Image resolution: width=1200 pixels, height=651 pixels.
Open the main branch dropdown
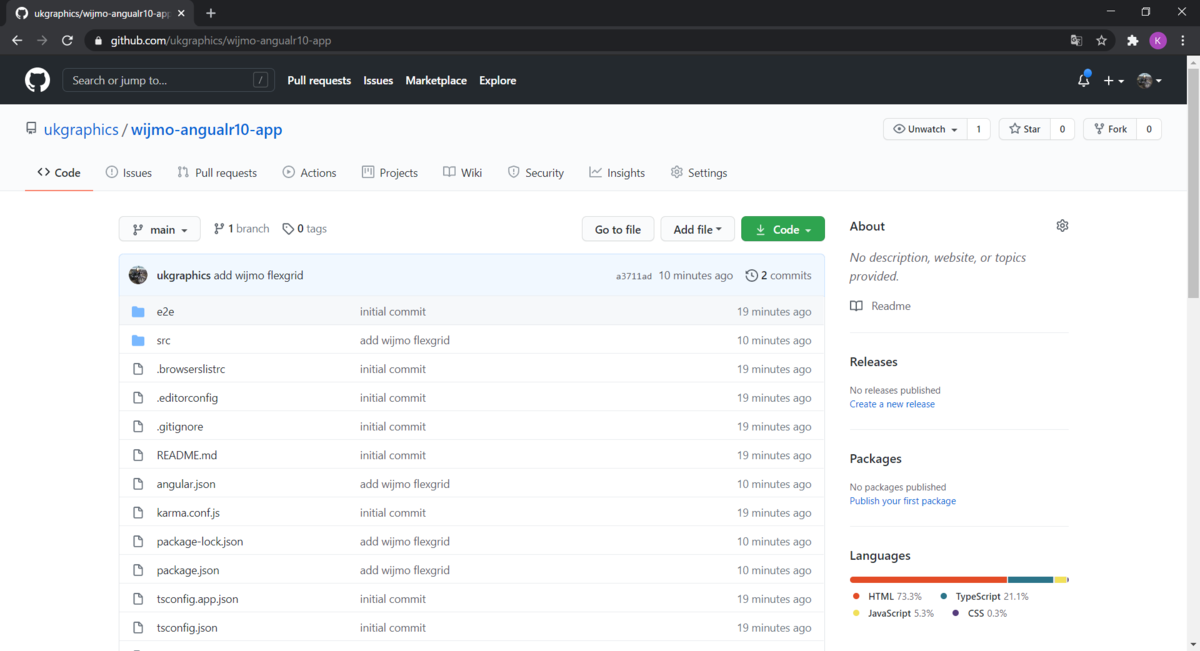coord(160,229)
